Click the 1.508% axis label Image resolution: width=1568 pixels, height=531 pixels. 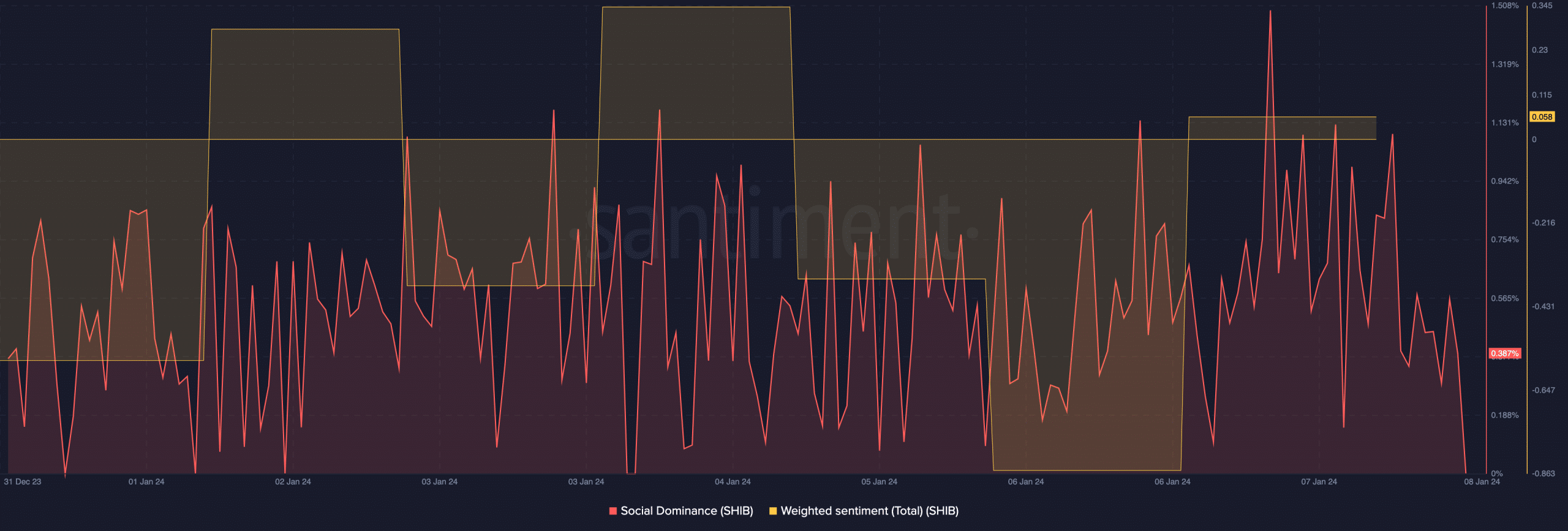click(1505, 6)
